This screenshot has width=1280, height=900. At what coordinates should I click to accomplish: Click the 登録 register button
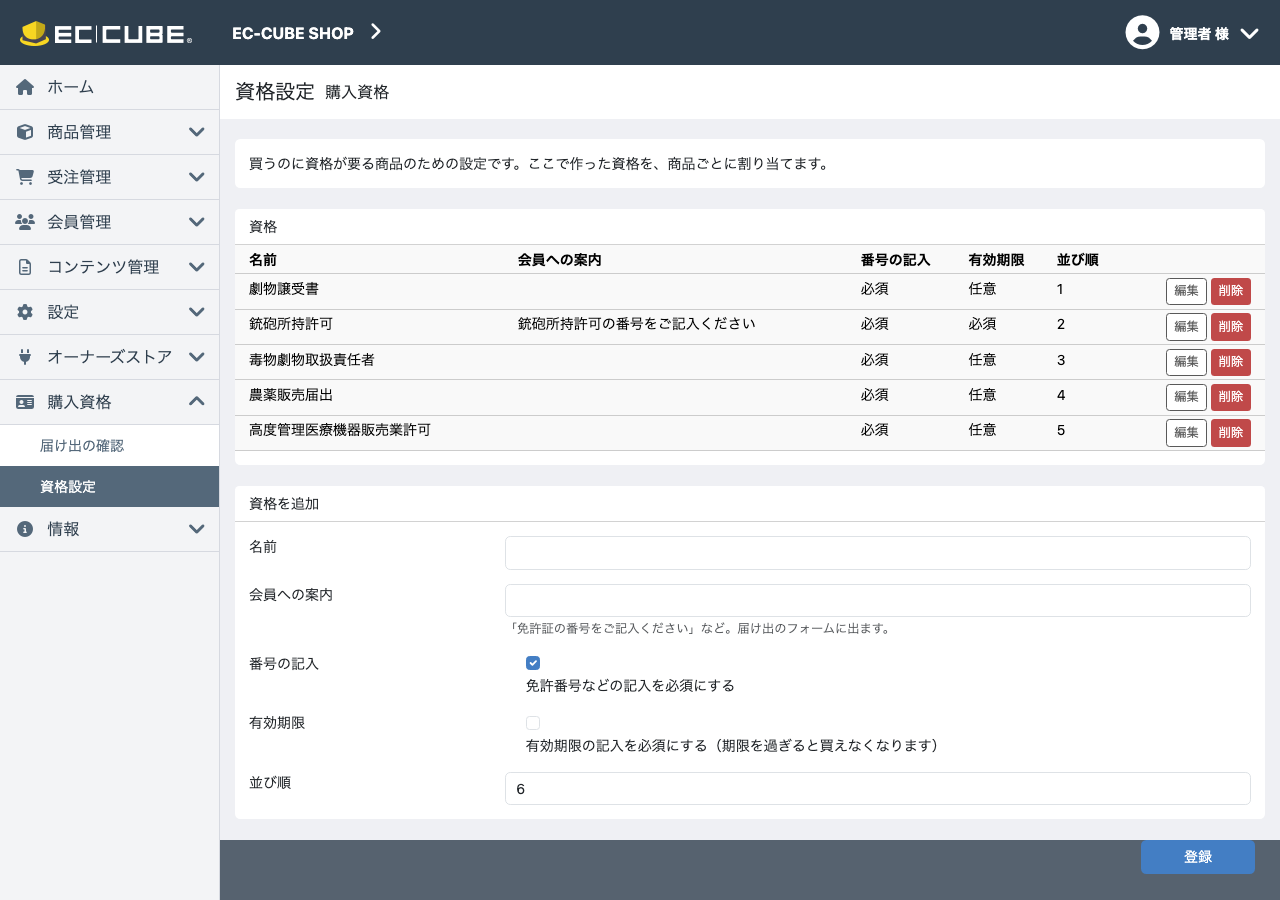(x=1198, y=857)
